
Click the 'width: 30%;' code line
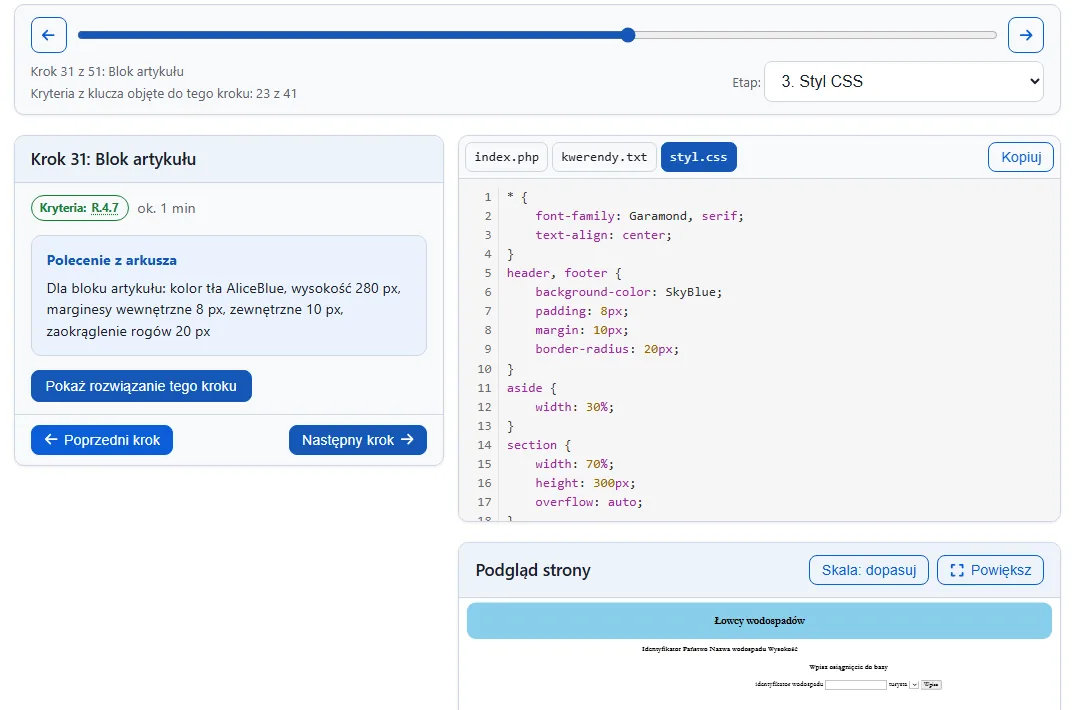click(575, 407)
